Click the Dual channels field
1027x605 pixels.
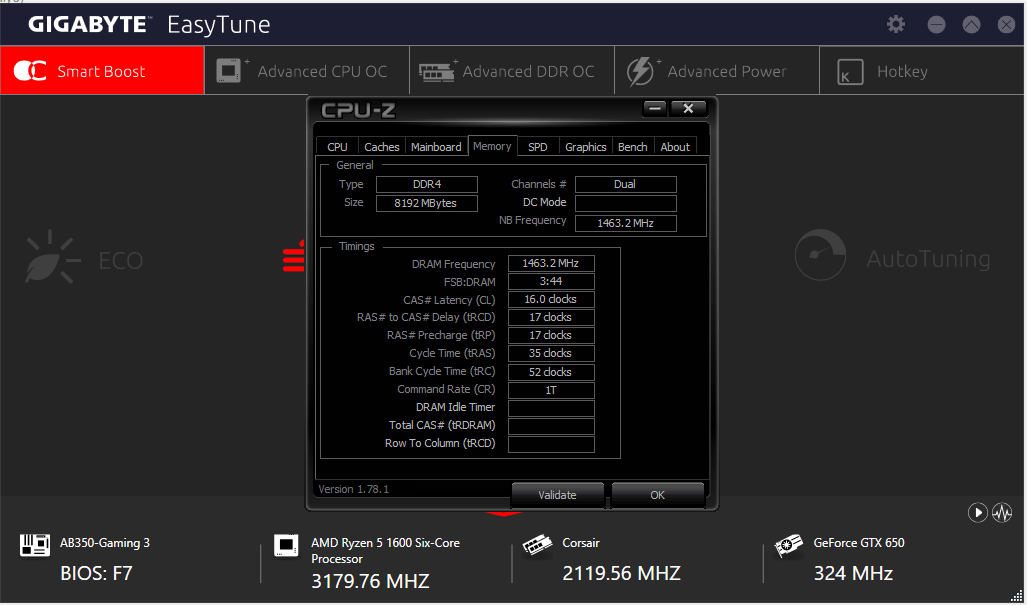pos(626,184)
